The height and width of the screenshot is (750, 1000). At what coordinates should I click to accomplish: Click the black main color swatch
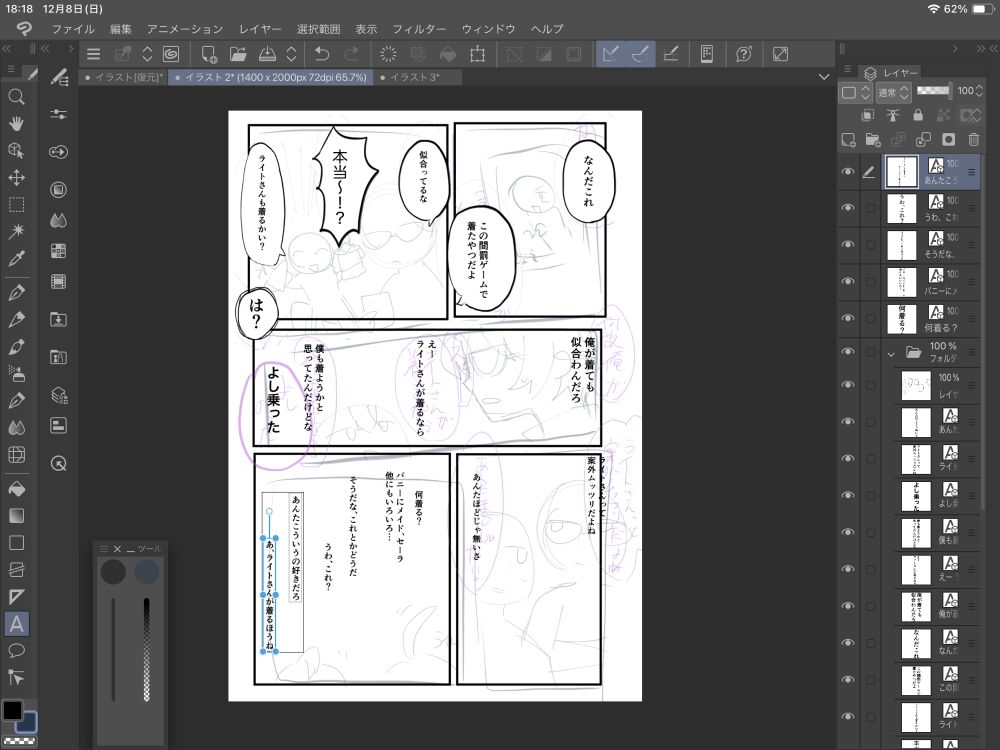point(12,710)
